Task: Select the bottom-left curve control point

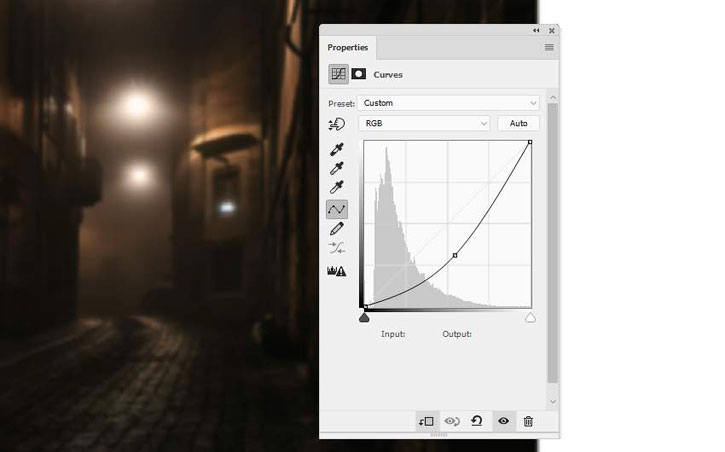Action: coord(366,306)
